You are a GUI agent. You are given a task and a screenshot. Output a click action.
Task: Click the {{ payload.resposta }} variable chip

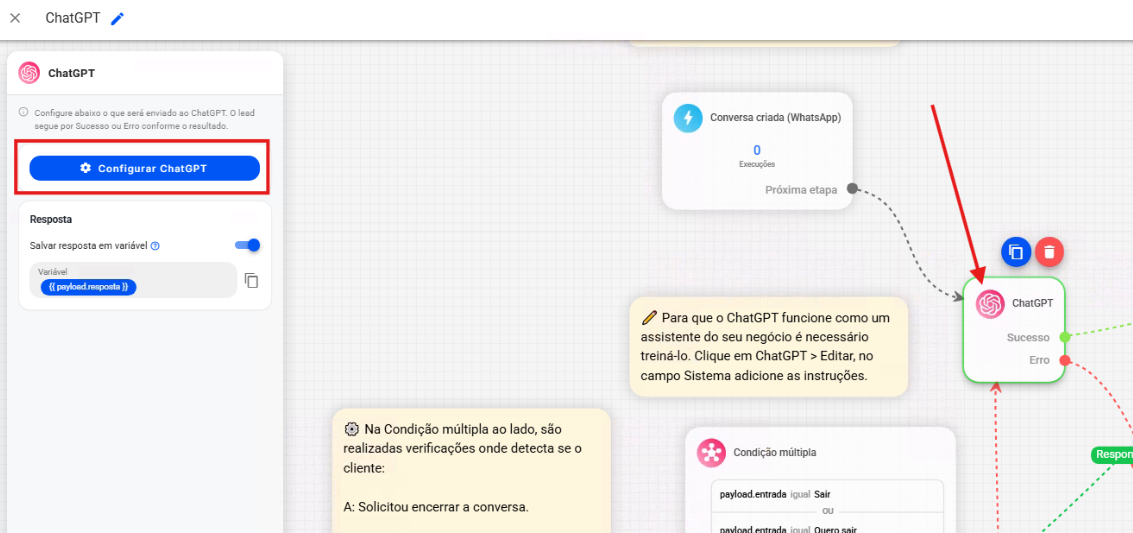pyautogui.click(x=88, y=287)
